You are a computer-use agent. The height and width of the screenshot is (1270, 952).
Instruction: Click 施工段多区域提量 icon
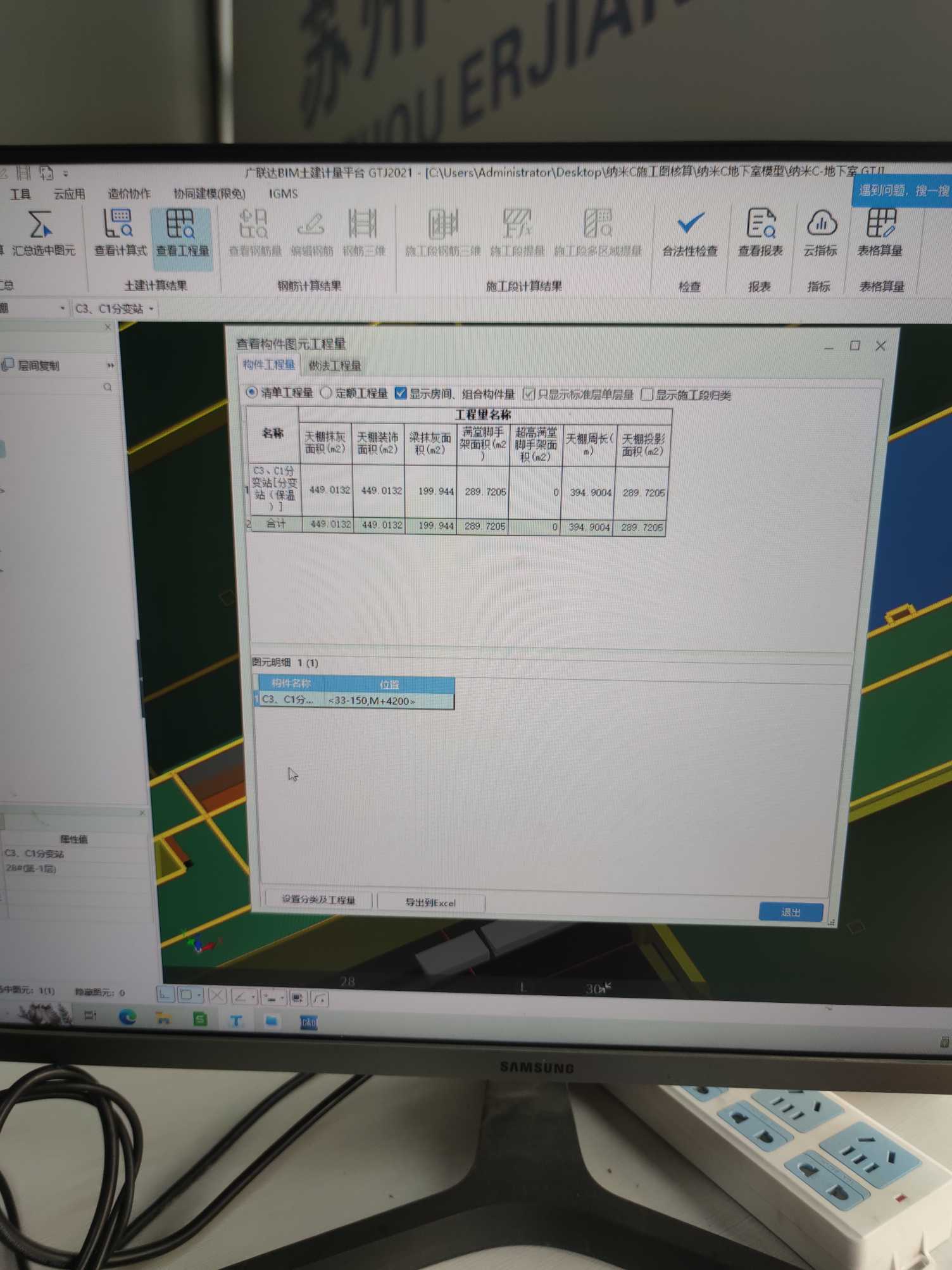point(598,225)
